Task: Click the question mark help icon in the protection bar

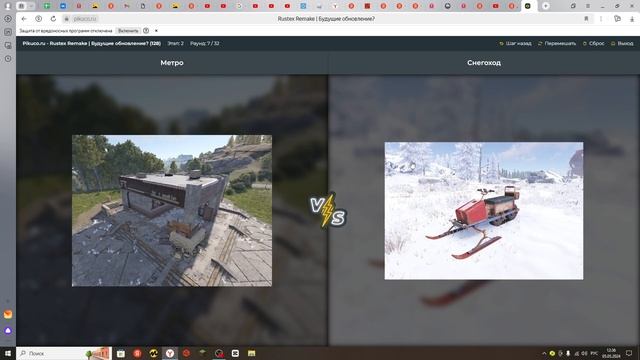Action: click(x=146, y=31)
